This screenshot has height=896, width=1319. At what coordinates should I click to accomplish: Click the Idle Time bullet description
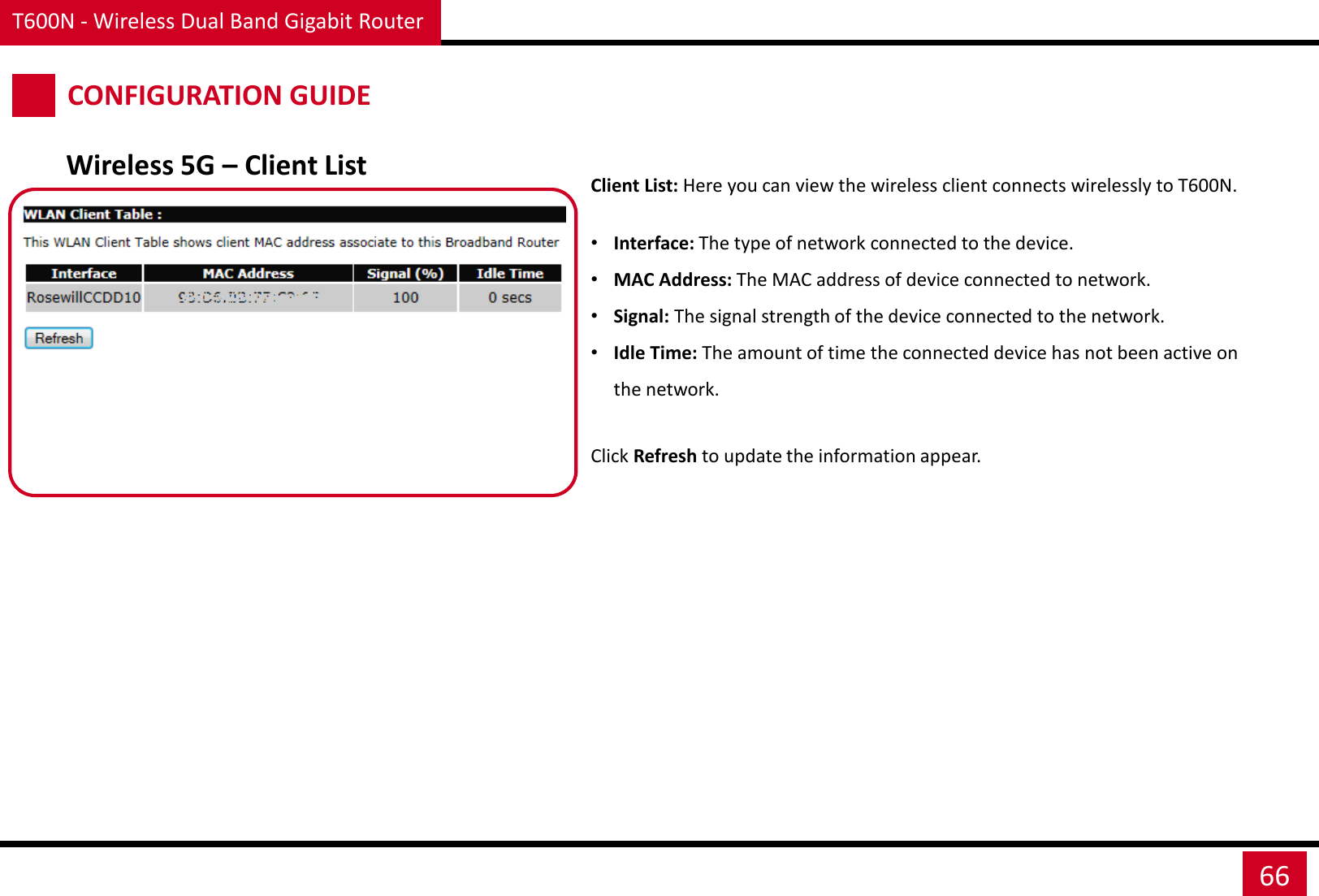tap(925, 370)
